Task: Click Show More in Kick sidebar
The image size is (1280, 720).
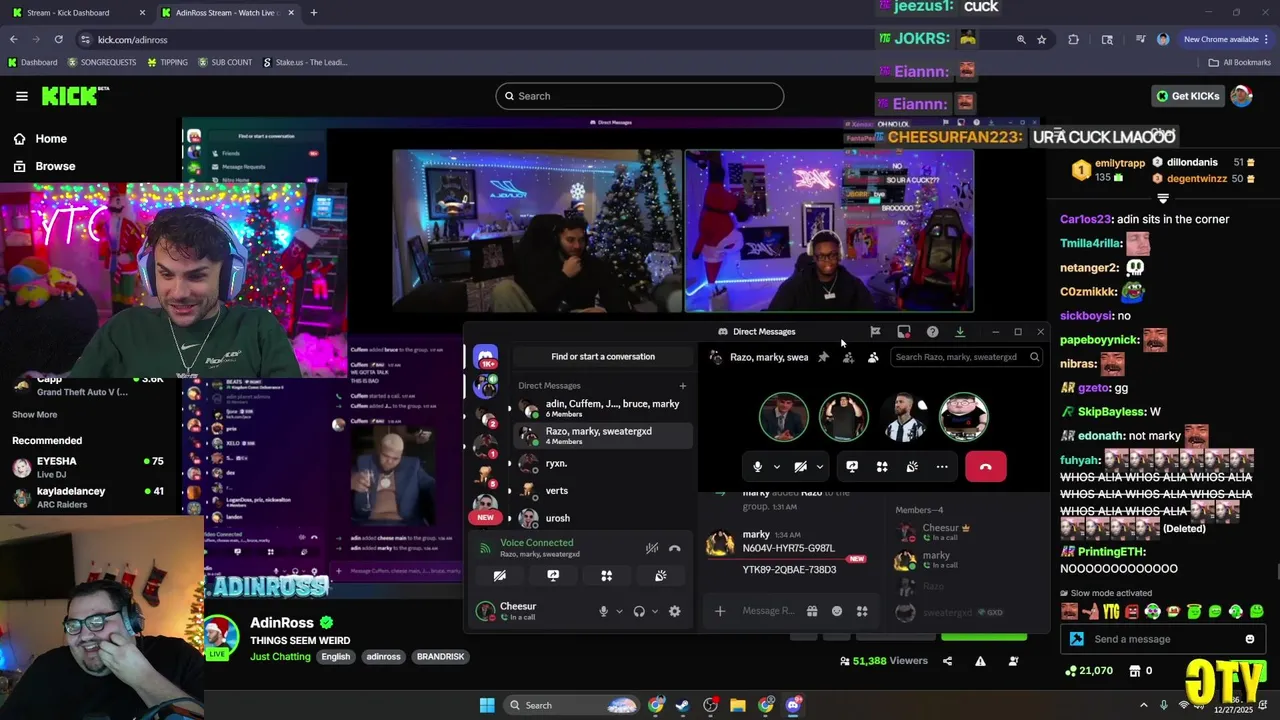Action: click(x=35, y=414)
